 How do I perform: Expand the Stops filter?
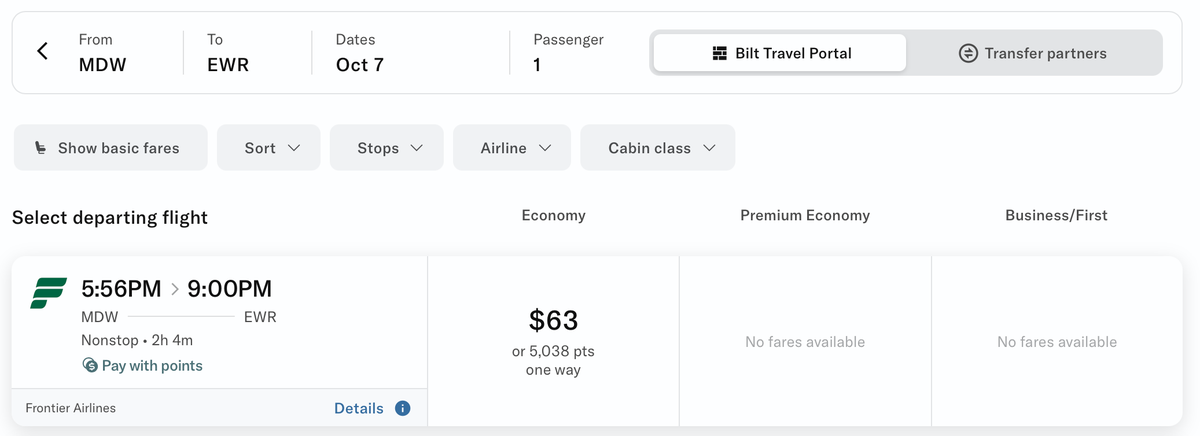coord(387,148)
